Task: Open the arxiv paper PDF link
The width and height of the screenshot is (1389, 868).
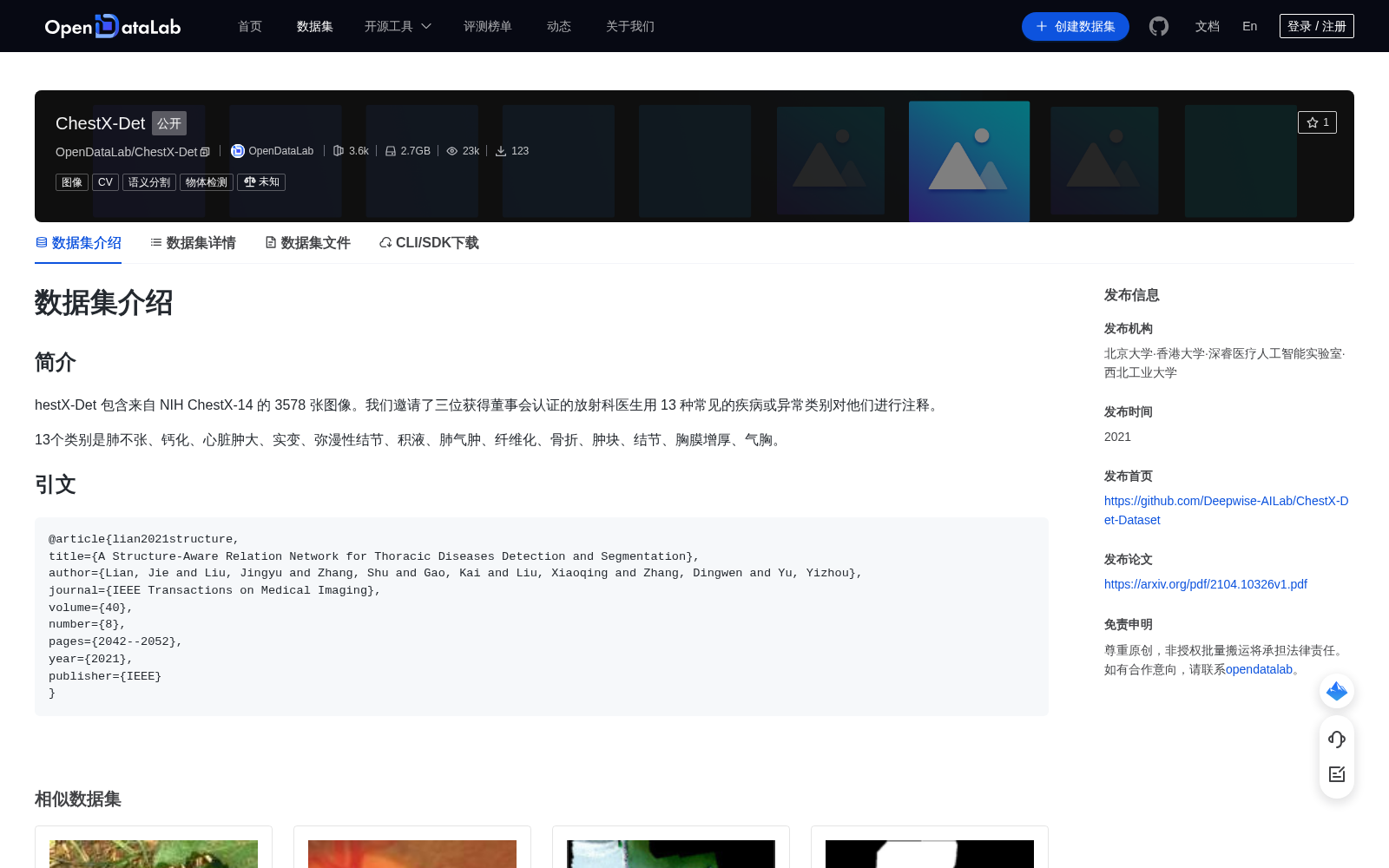Action: 1206,584
